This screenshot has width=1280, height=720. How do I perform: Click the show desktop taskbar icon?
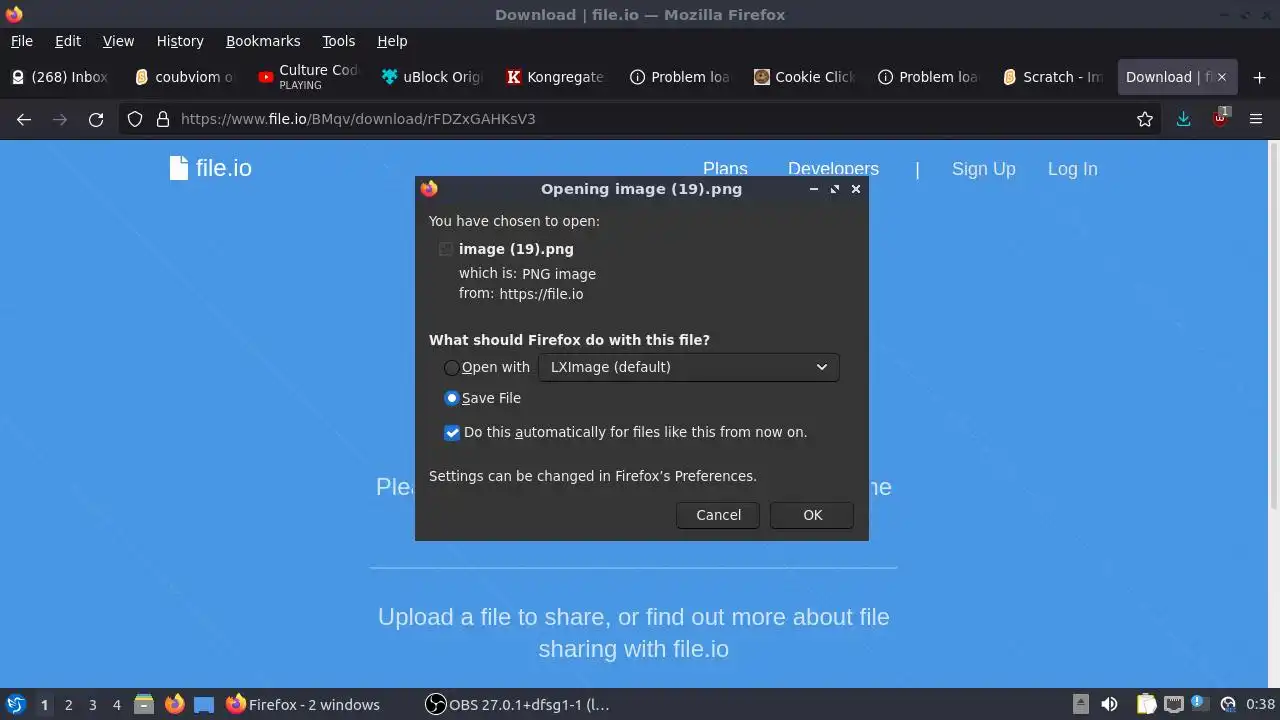[204, 704]
